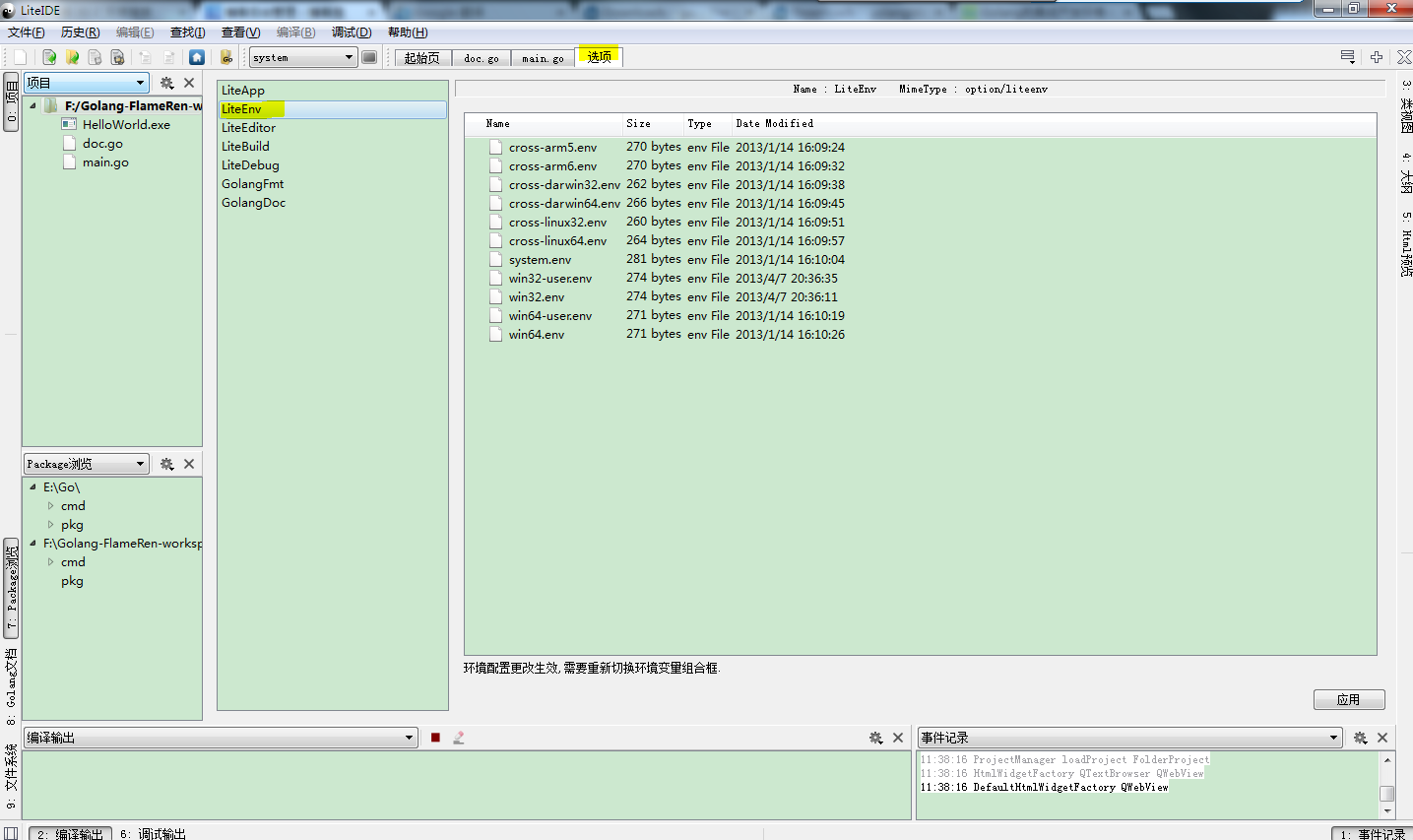Image resolution: width=1413 pixels, height=840 pixels.
Task: Open the 项目 panel selector dropdown
Action: (87, 83)
